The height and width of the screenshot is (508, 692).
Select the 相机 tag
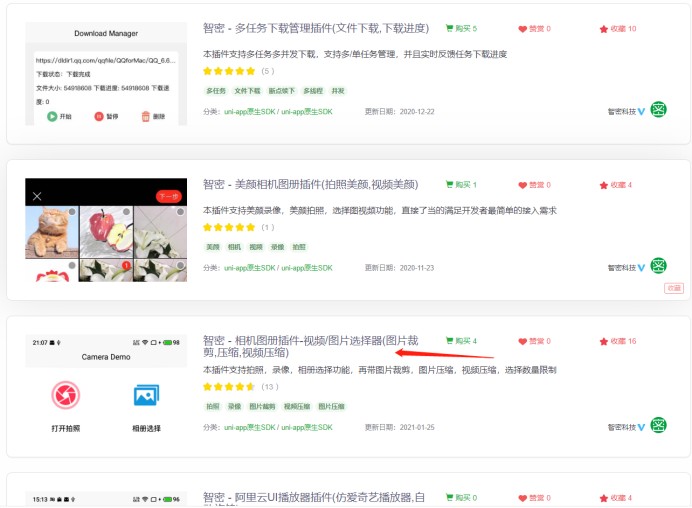tap(234, 247)
